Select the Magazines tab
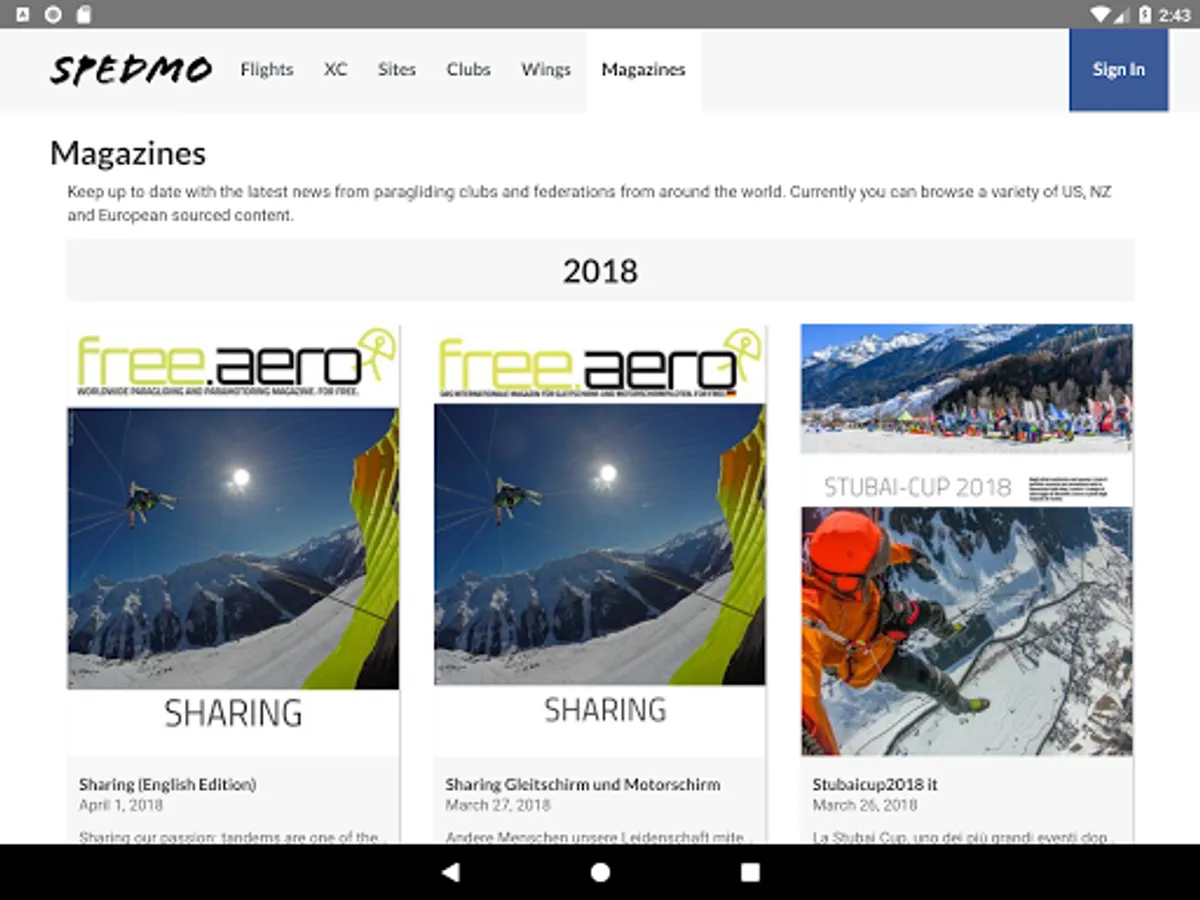Screen dimensions: 1200x900 click(x=644, y=70)
